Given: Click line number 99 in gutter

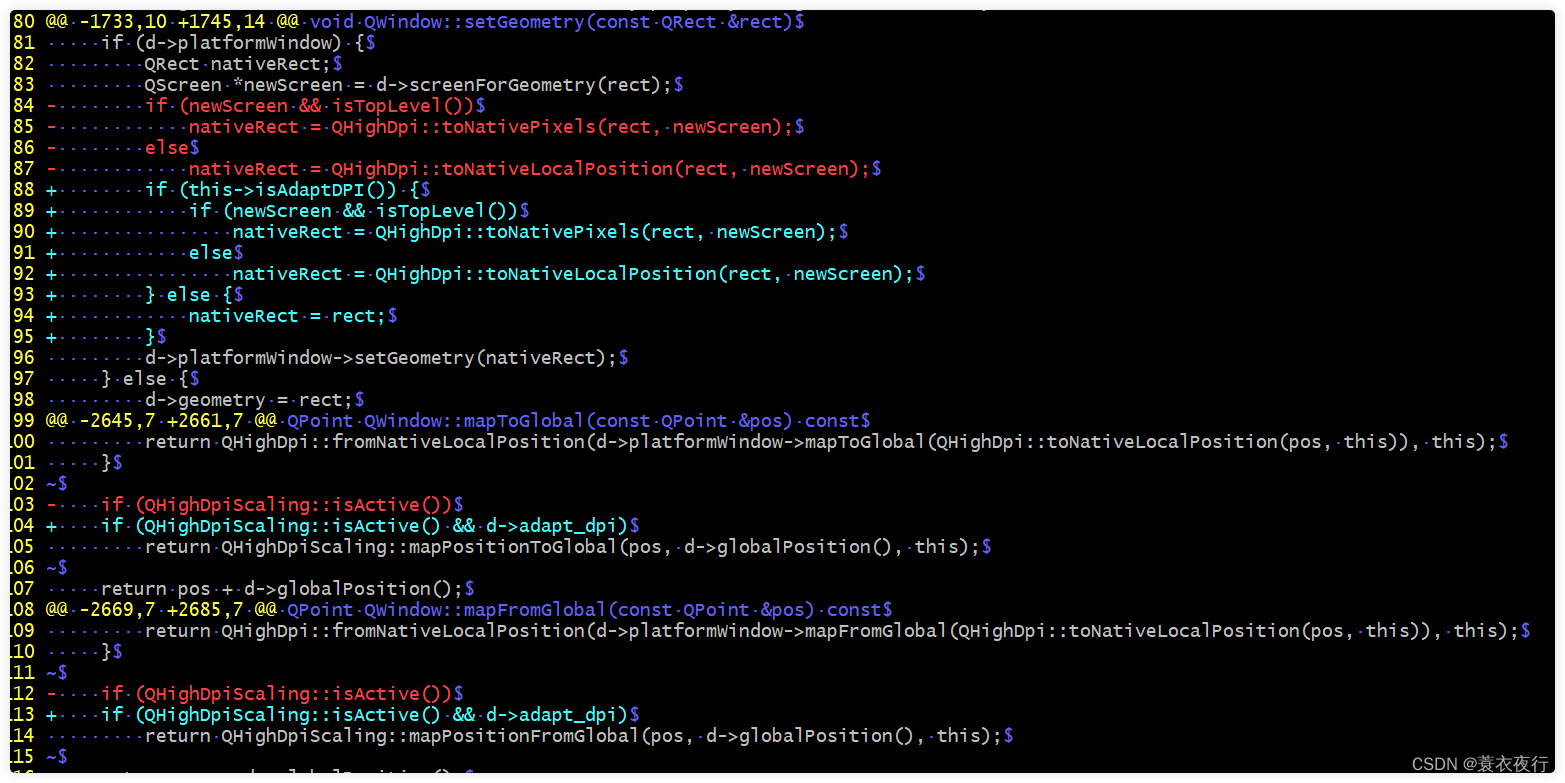Looking at the screenshot, I should pyautogui.click(x=23, y=421).
